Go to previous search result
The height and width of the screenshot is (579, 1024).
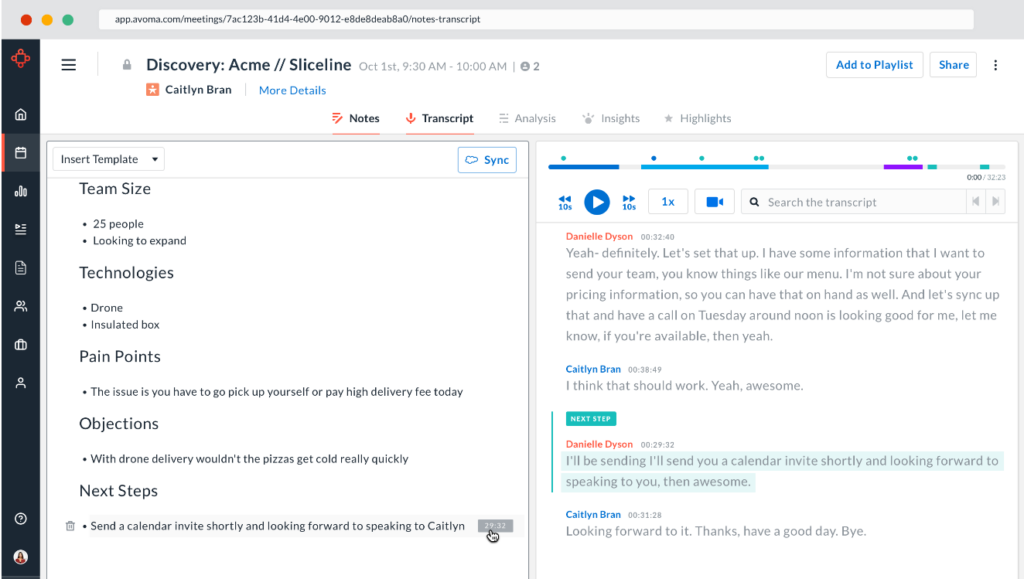point(975,202)
